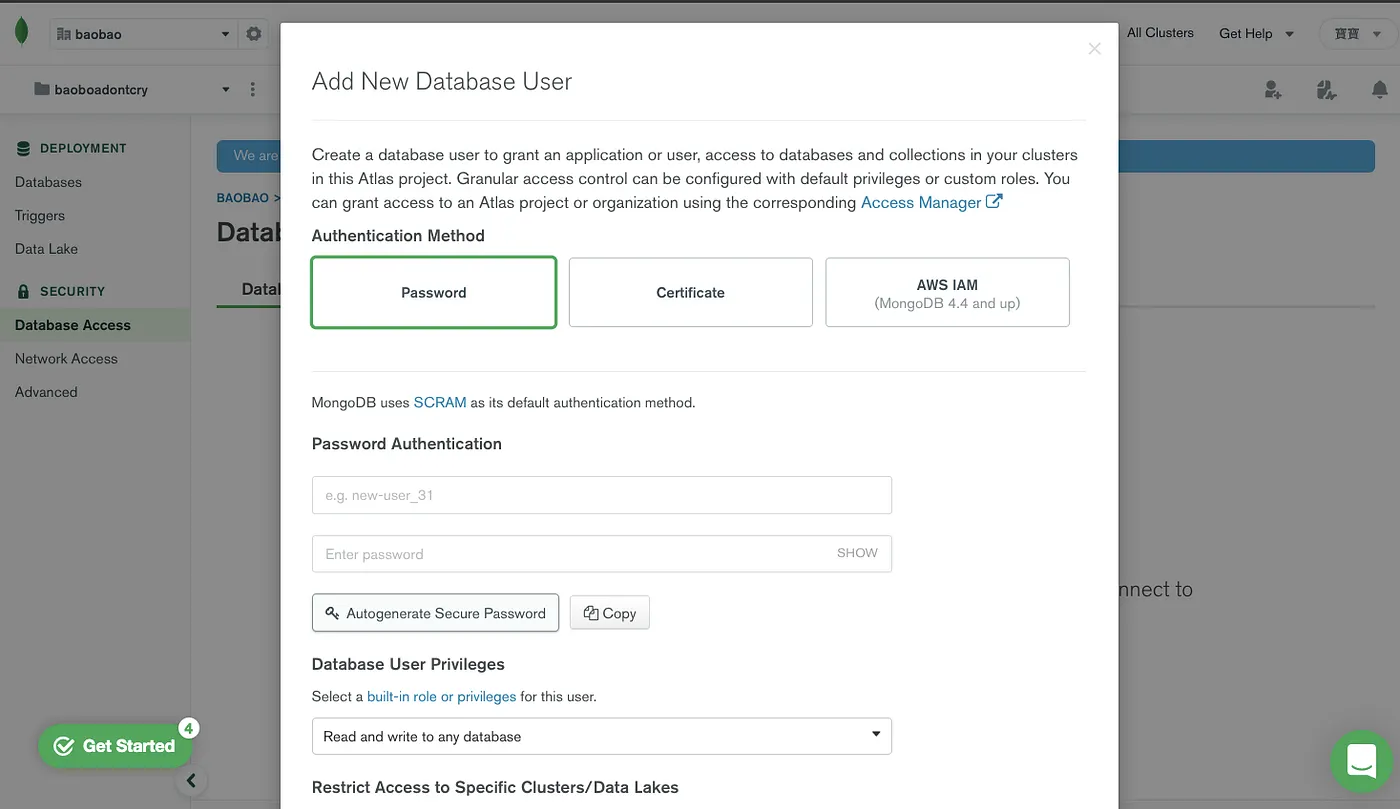Go to Databases in the sidebar
Image resolution: width=1400 pixels, height=809 pixels.
tap(48, 182)
